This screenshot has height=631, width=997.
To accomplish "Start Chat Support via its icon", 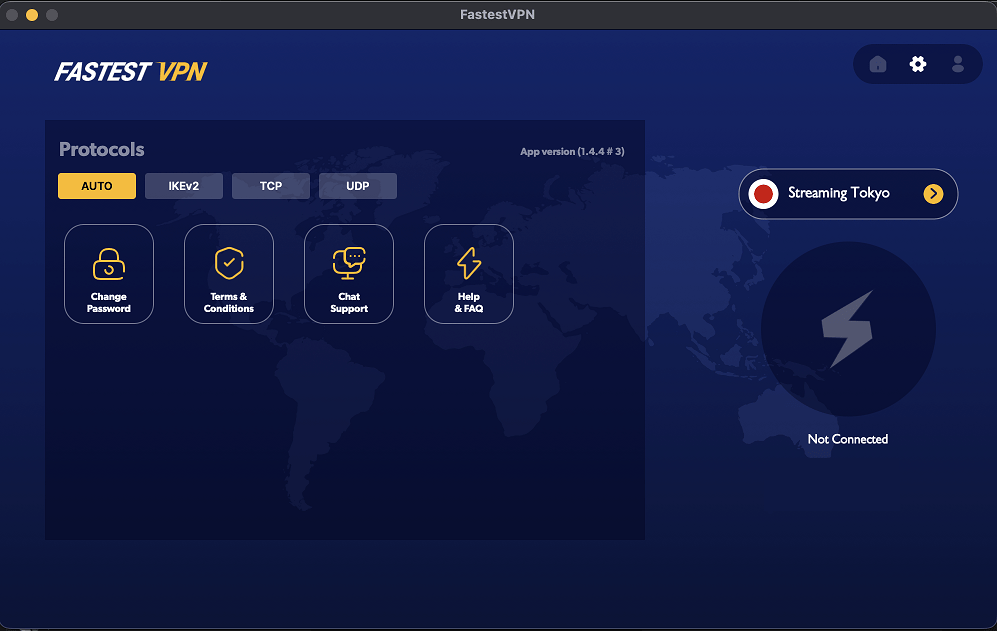I will (x=349, y=263).
